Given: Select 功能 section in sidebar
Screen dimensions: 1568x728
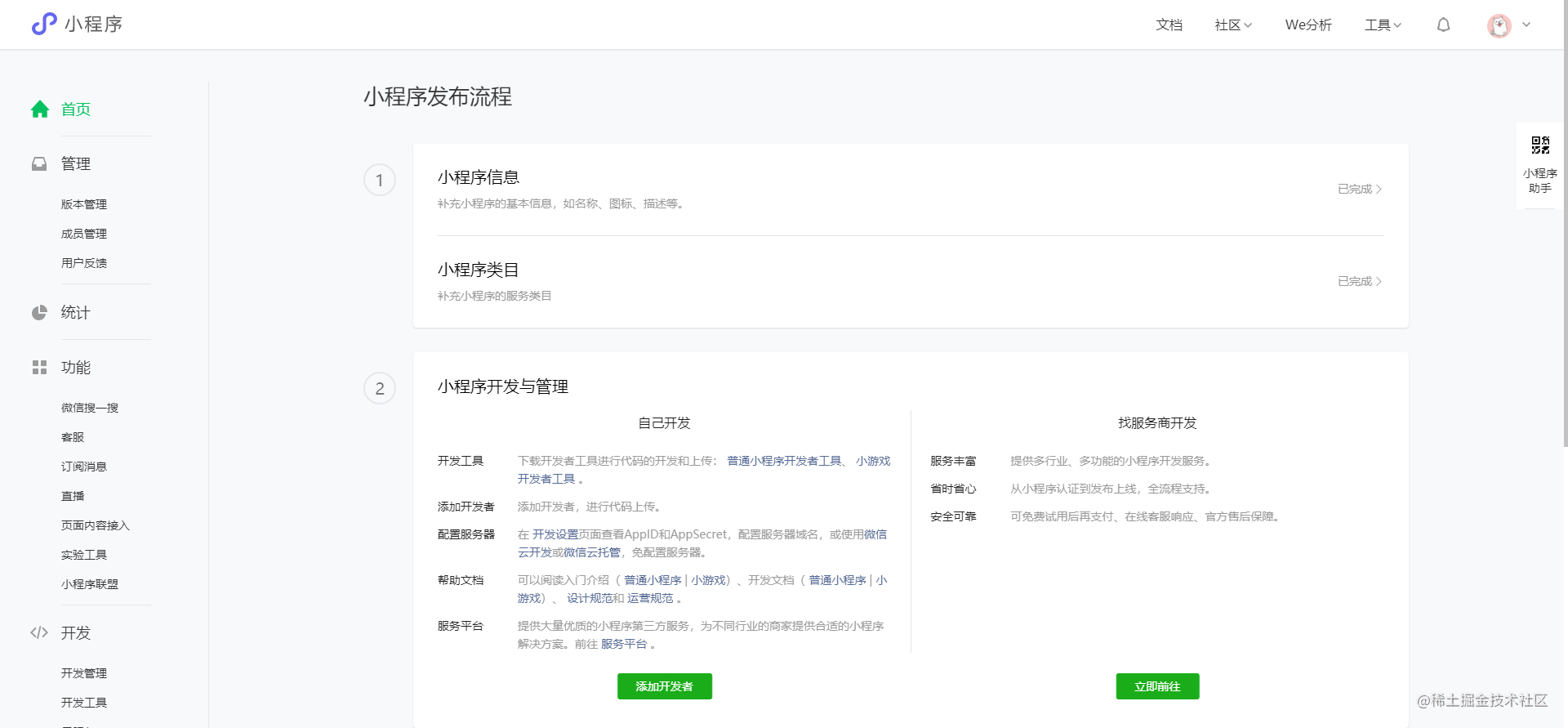Looking at the screenshot, I should pos(76,367).
